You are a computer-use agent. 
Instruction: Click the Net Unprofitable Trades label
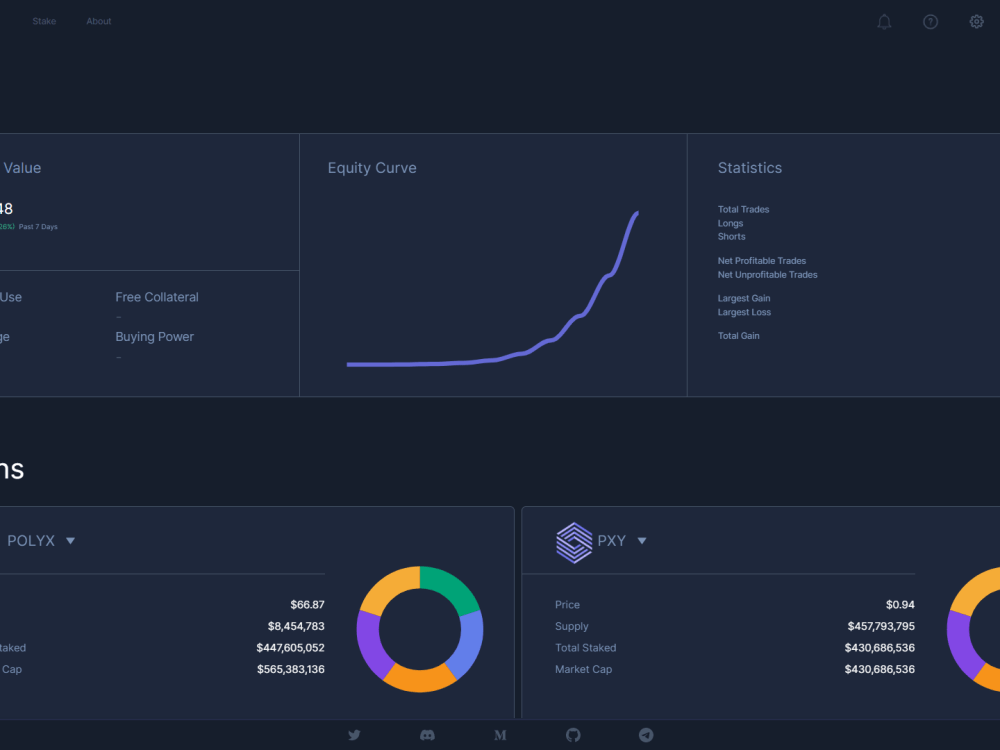(767, 275)
